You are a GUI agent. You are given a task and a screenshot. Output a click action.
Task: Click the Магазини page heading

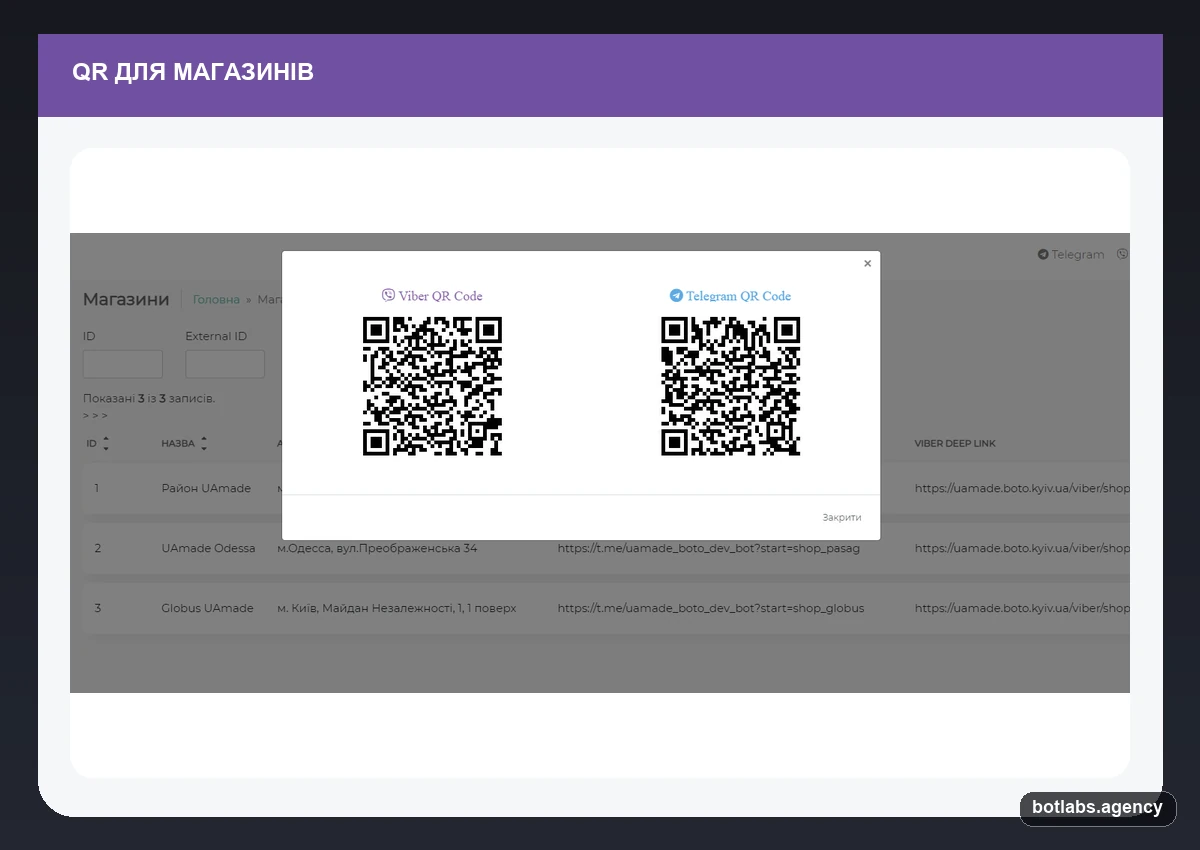pos(126,299)
